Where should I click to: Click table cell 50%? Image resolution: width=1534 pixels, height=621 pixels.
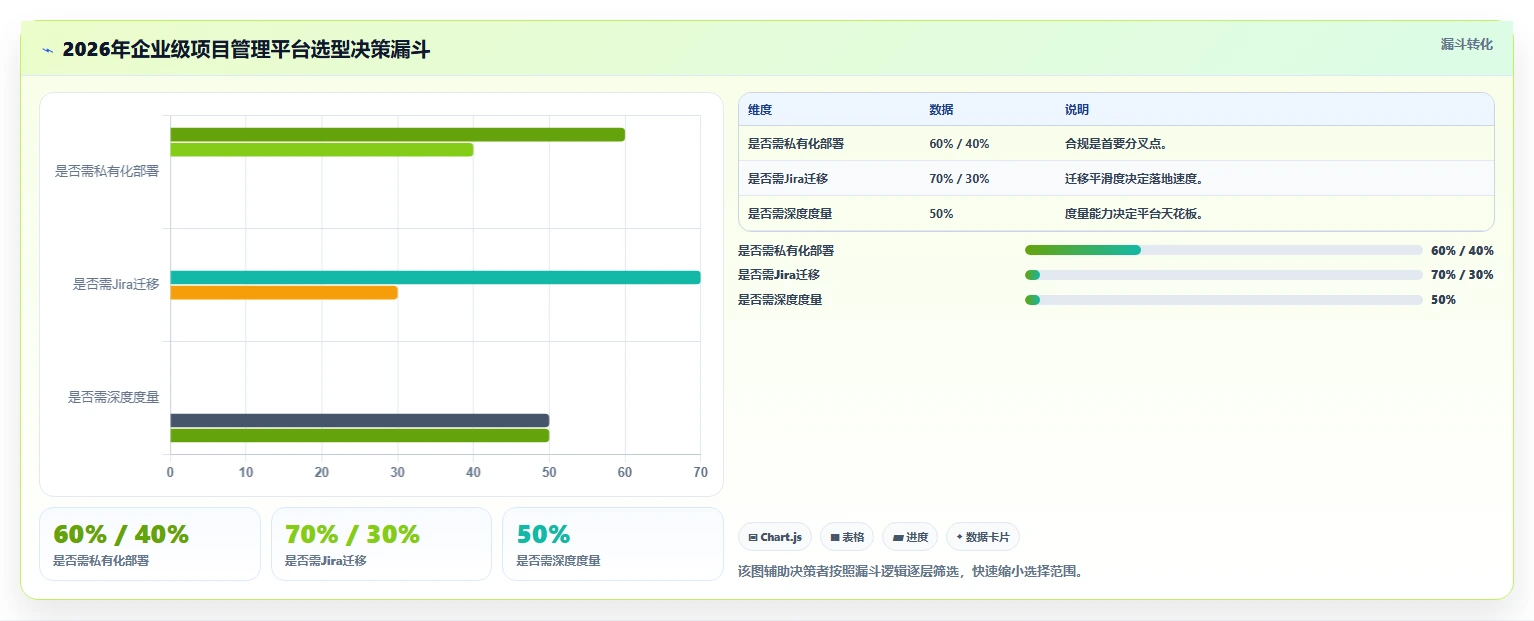point(941,214)
